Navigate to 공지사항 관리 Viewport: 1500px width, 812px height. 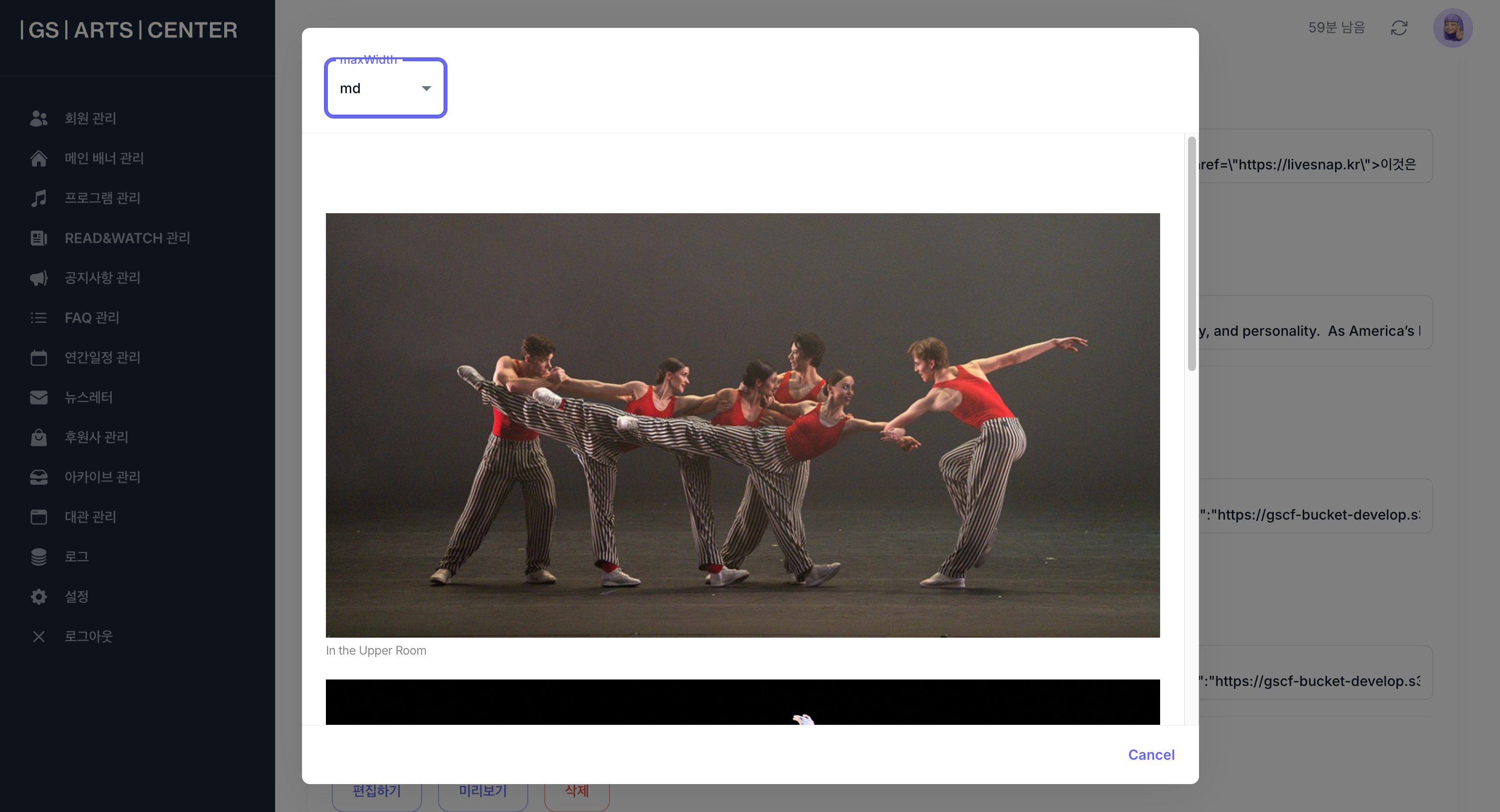pyautogui.click(x=103, y=277)
